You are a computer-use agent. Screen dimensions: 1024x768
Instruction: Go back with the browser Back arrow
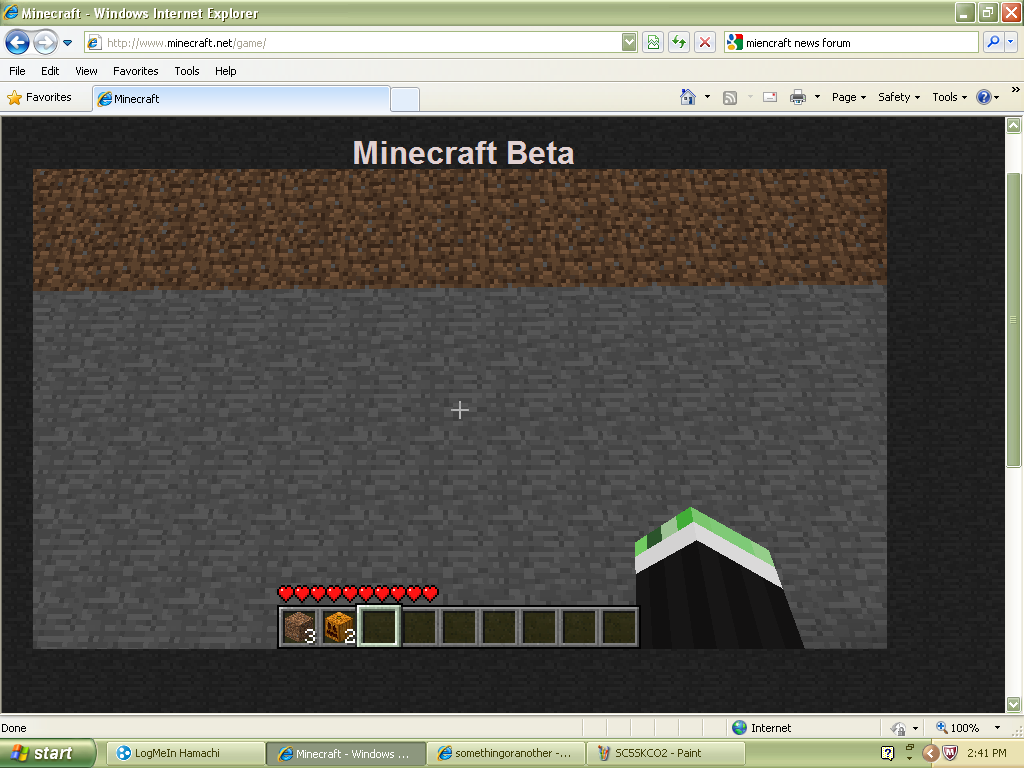click(18, 43)
